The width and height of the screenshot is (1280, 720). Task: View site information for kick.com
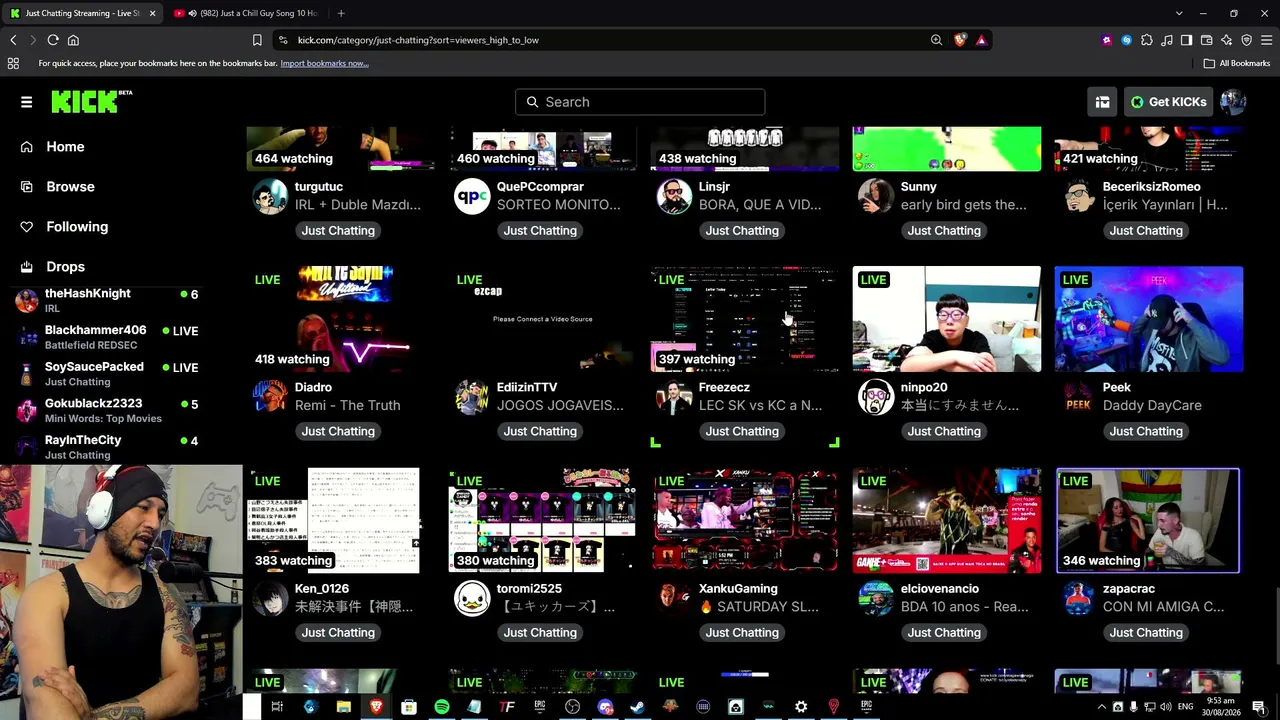pyautogui.click(x=283, y=40)
